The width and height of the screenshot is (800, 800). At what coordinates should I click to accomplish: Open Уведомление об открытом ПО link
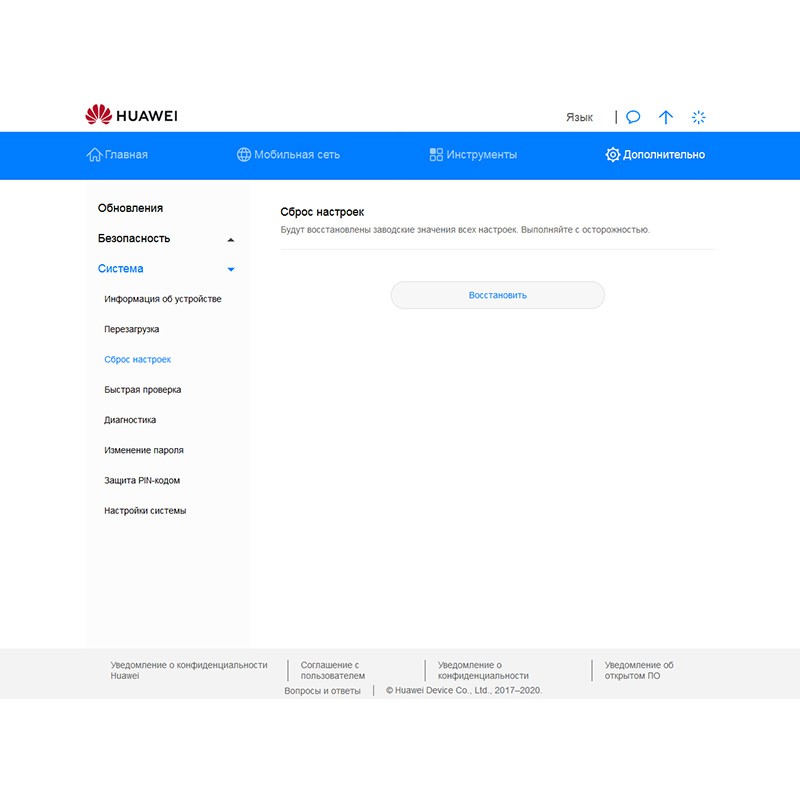pyautogui.click(x=639, y=670)
